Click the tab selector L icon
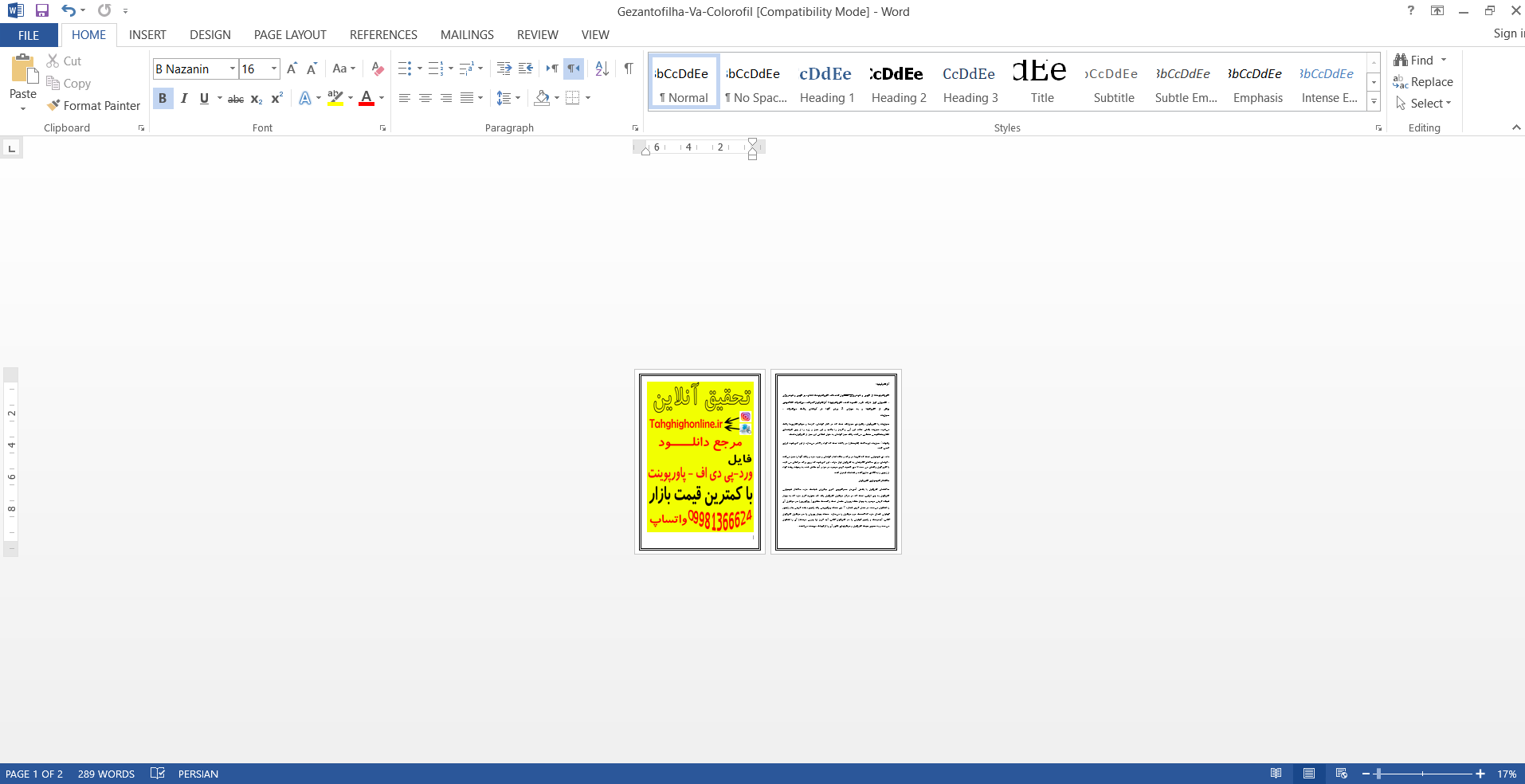1525x784 pixels. [x=11, y=148]
